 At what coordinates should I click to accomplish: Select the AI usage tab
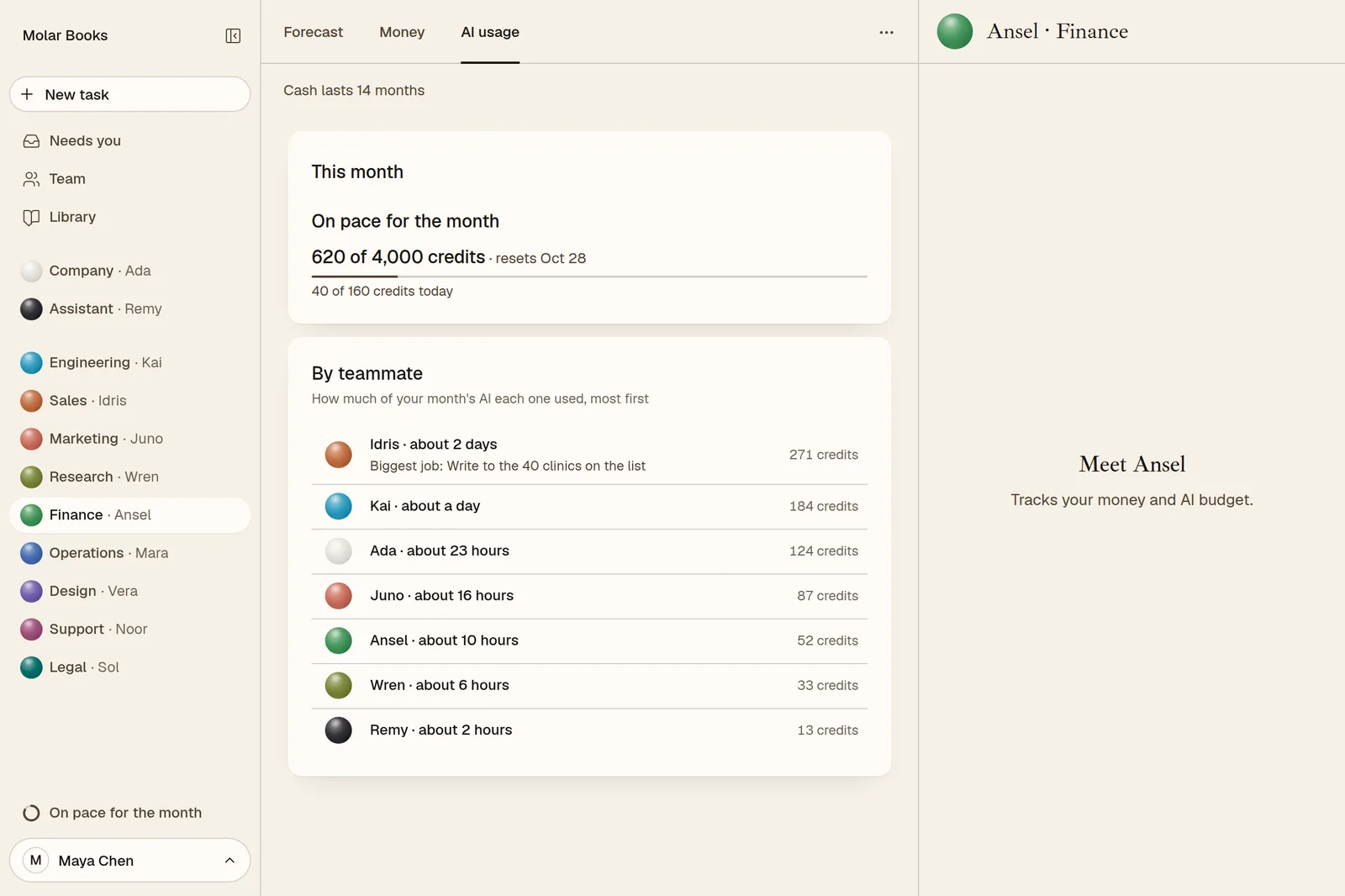click(x=490, y=32)
